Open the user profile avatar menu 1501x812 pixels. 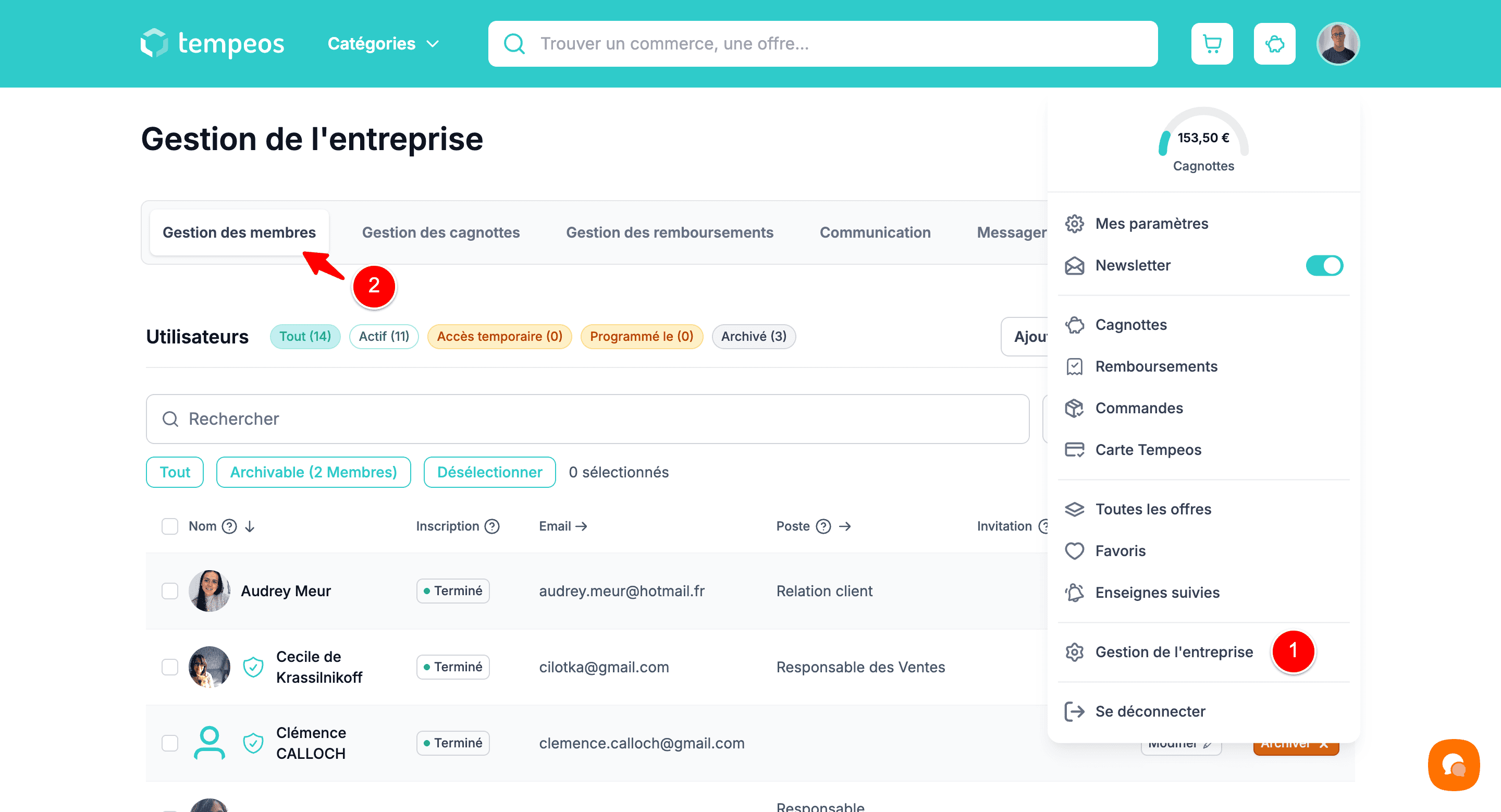click(x=1337, y=44)
